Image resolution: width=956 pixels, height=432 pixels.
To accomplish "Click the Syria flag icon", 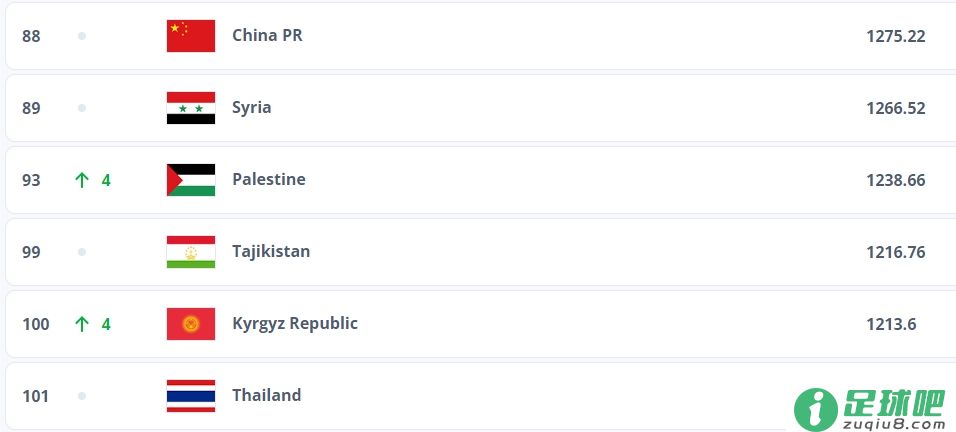I will pyautogui.click(x=191, y=108).
